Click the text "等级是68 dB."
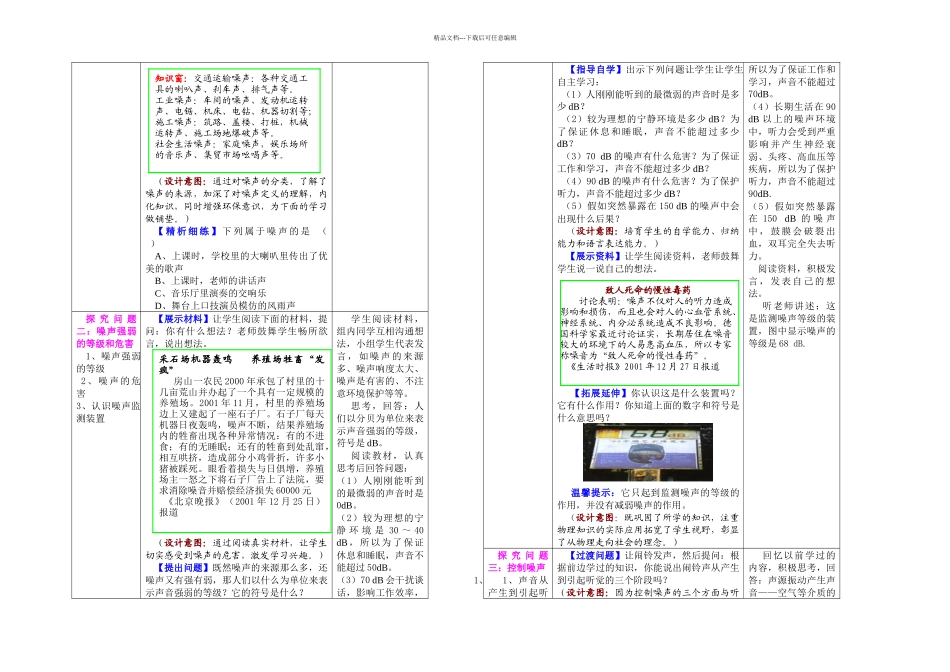Screen dimensions: 950x672 [777, 343]
